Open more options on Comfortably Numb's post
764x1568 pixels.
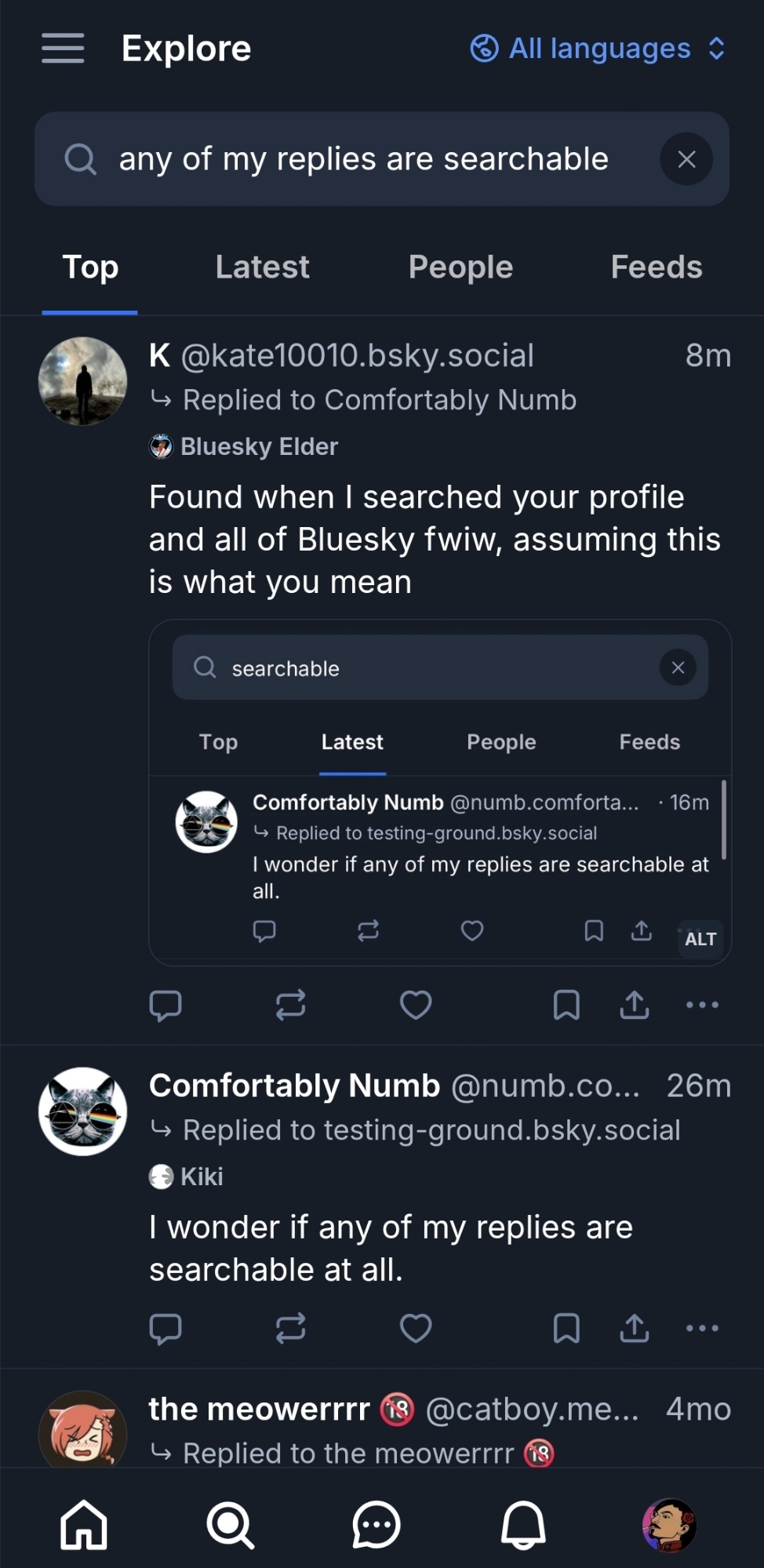tap(702, 1328)
